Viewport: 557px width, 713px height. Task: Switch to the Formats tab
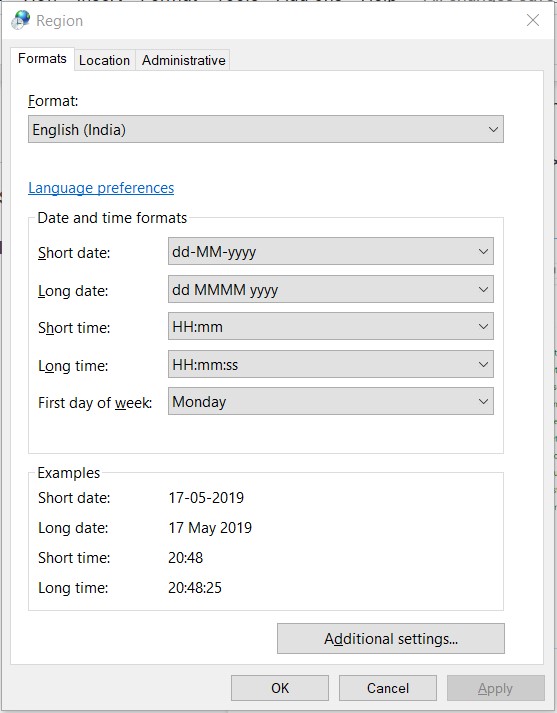tap(42, 59)
